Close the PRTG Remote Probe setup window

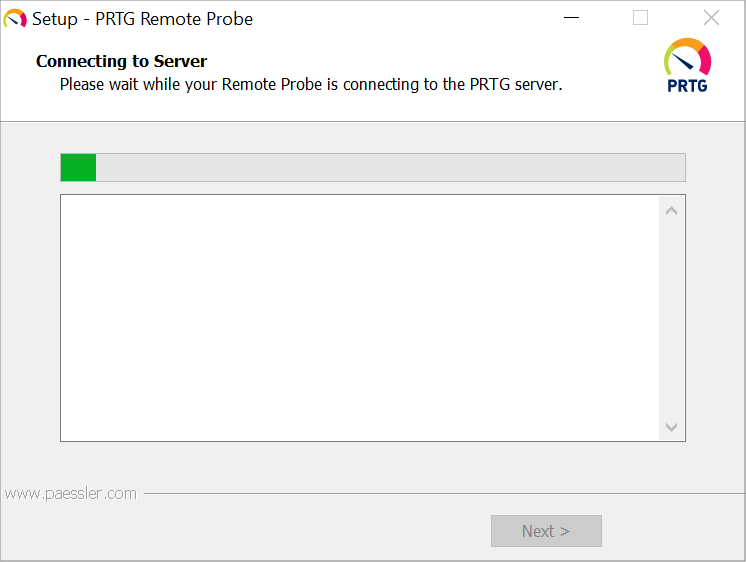(711, 18)
